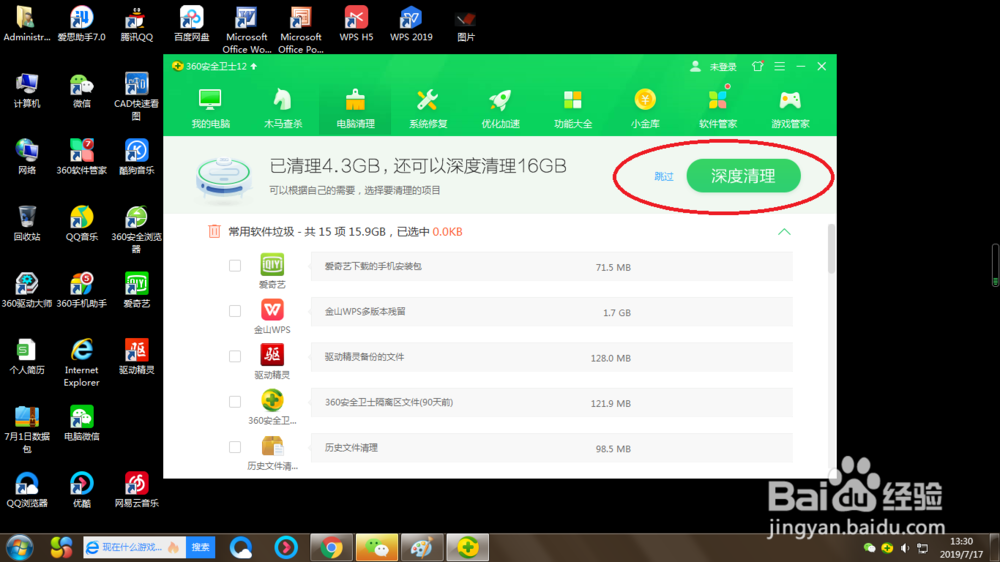Select the 电脑清理 tab

[x=355, y=108]
